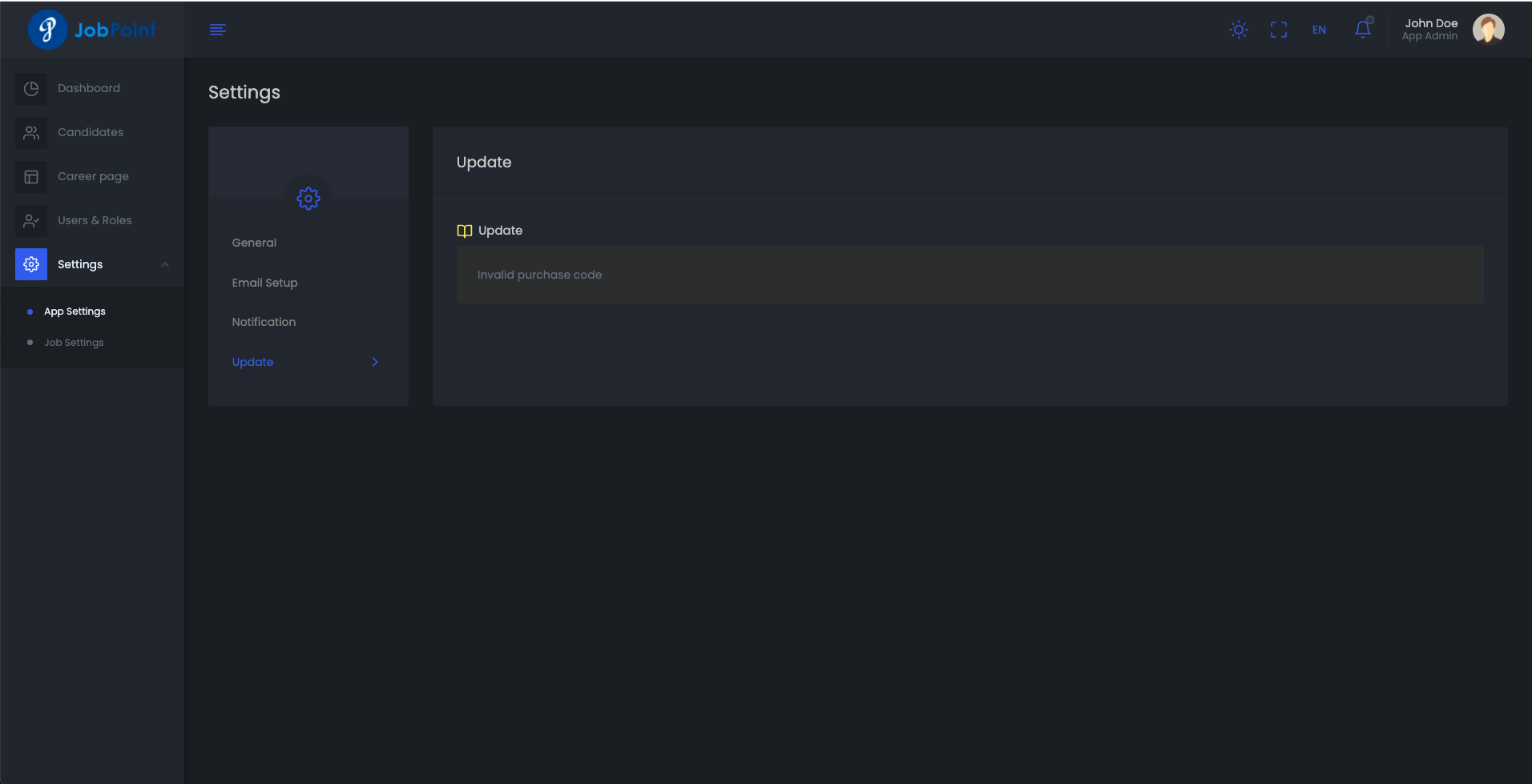Screen dimensions: 1532x784
Task: Click the Invalid purchase code message box
Action: tap(970, 275)
